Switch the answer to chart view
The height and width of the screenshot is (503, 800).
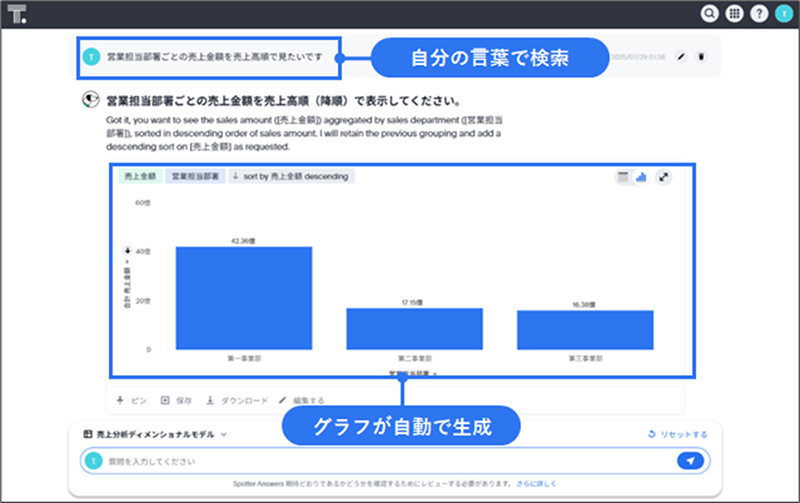pos(640,177)
